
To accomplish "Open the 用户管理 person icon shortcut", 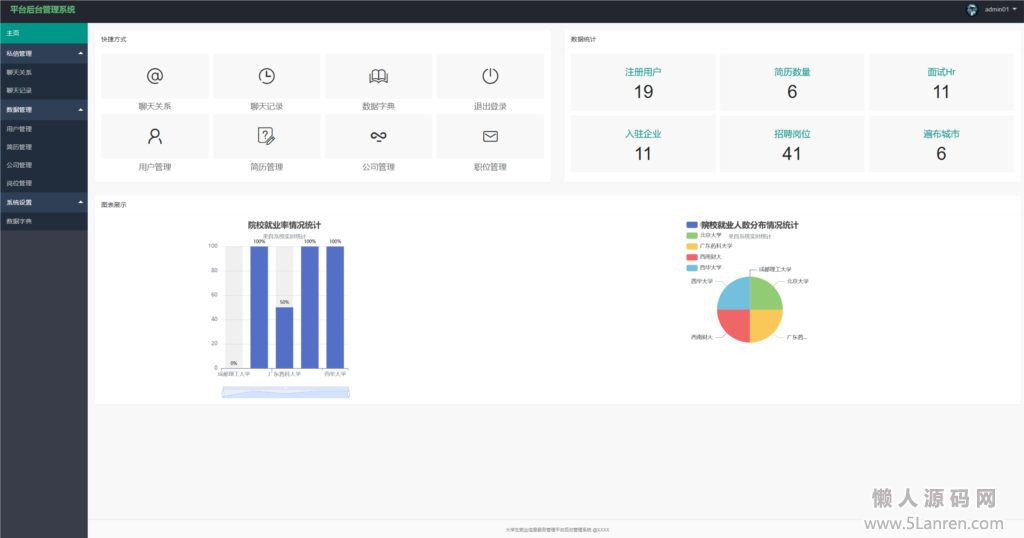I will [155, 136].
